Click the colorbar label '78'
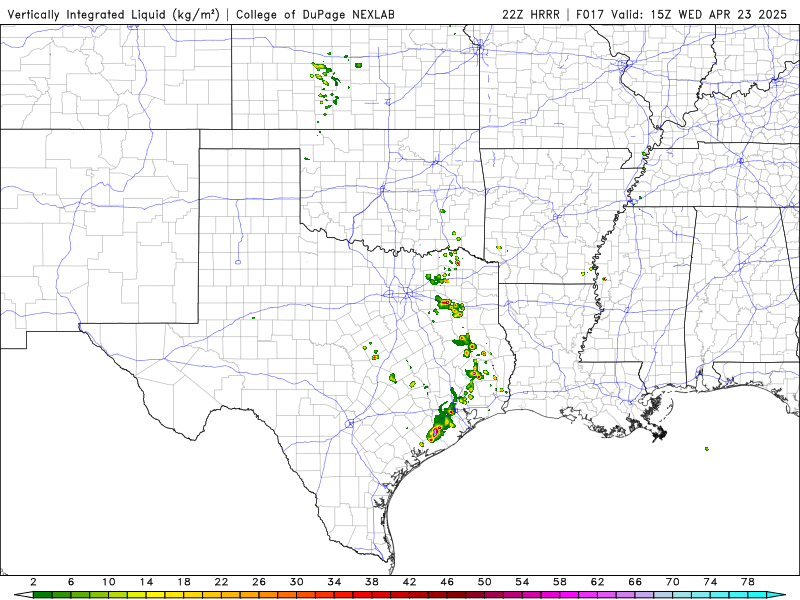 pyautogui.click(x=748, y=582)
